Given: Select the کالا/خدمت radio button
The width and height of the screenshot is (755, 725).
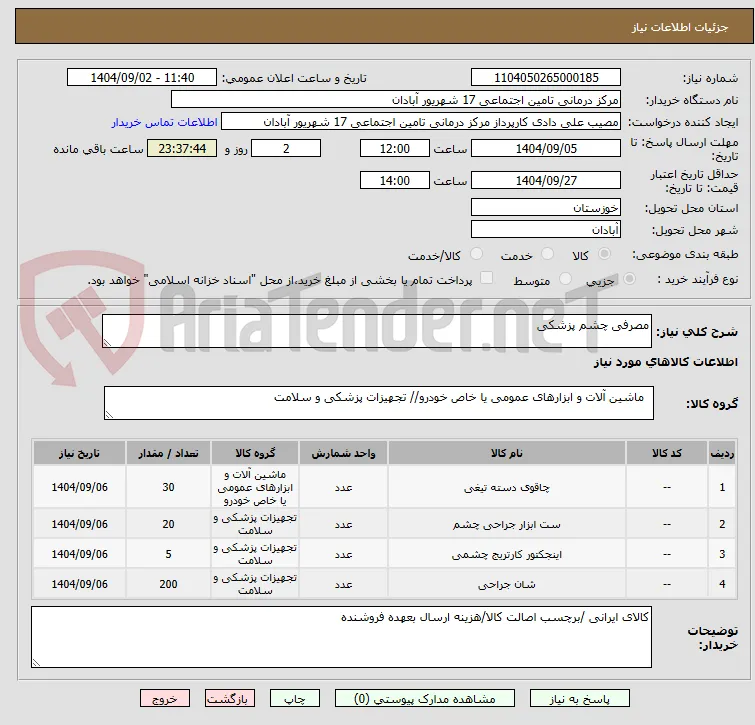Looking at the screenshot, I should [x=476, y=254].
